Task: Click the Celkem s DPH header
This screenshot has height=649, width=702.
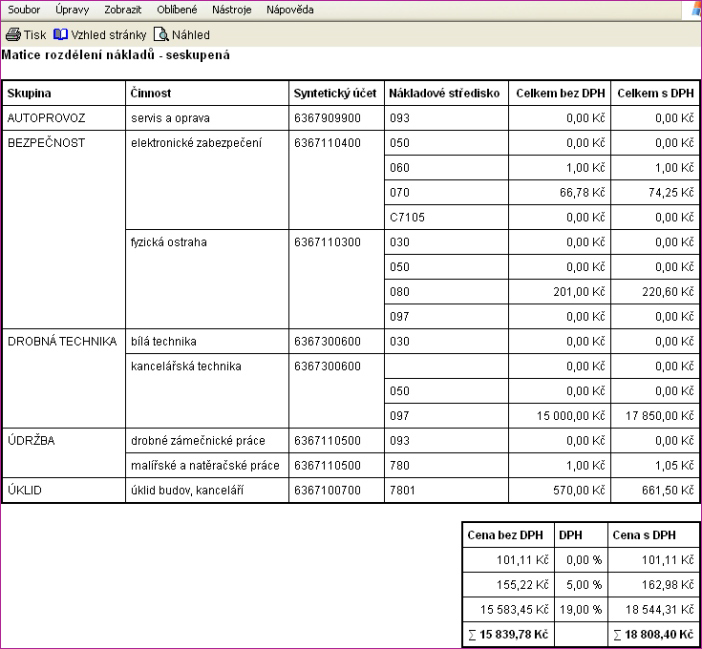Action: pos(655,93)
